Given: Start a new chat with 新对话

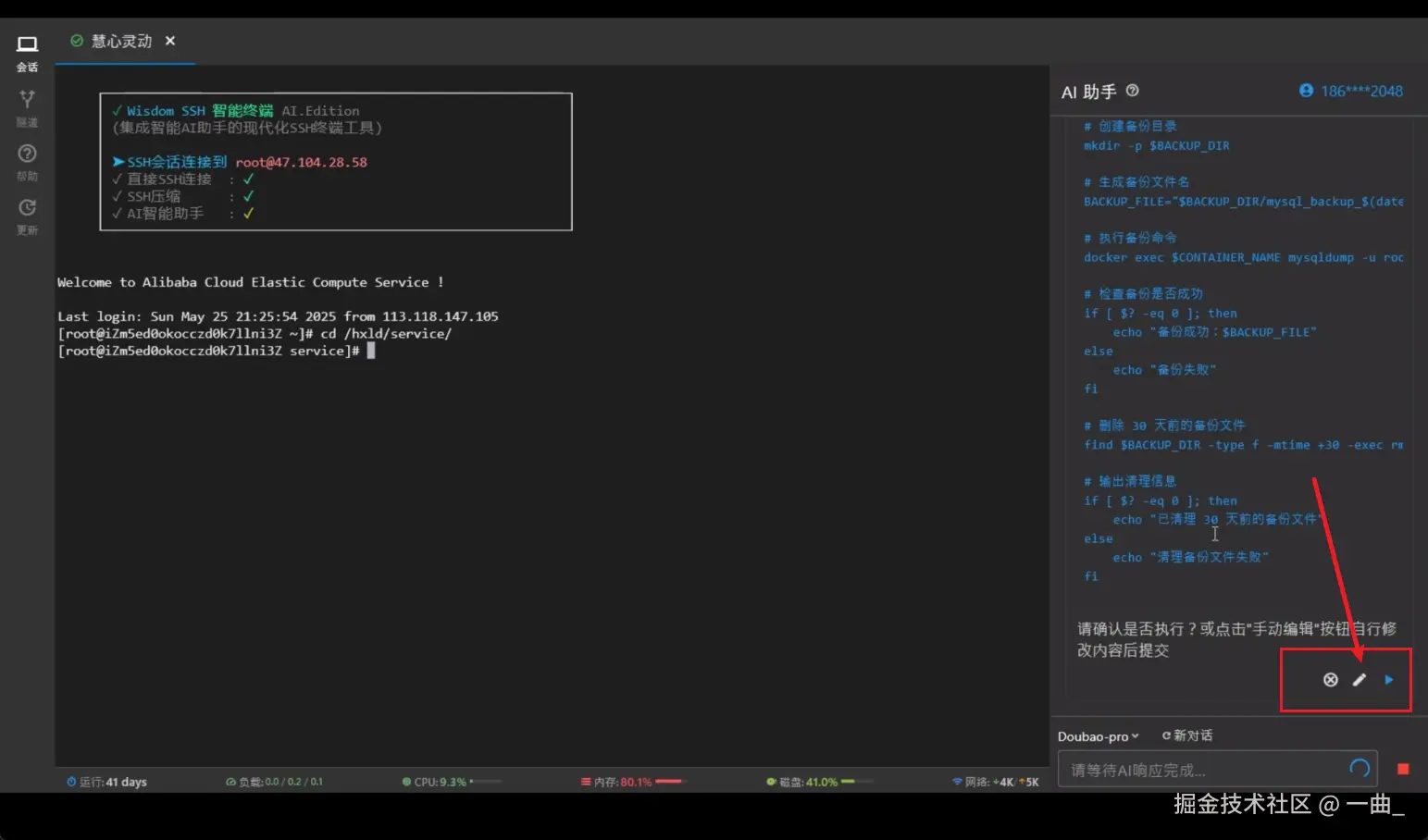Looking at the screenshot, I should pos(1187,735).
